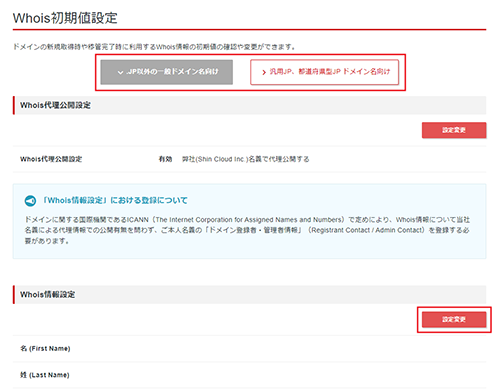This screenshot has width=500, height=391.
Task: Click the announcement megaphone icon in the info box
Action: click(30, 201)
